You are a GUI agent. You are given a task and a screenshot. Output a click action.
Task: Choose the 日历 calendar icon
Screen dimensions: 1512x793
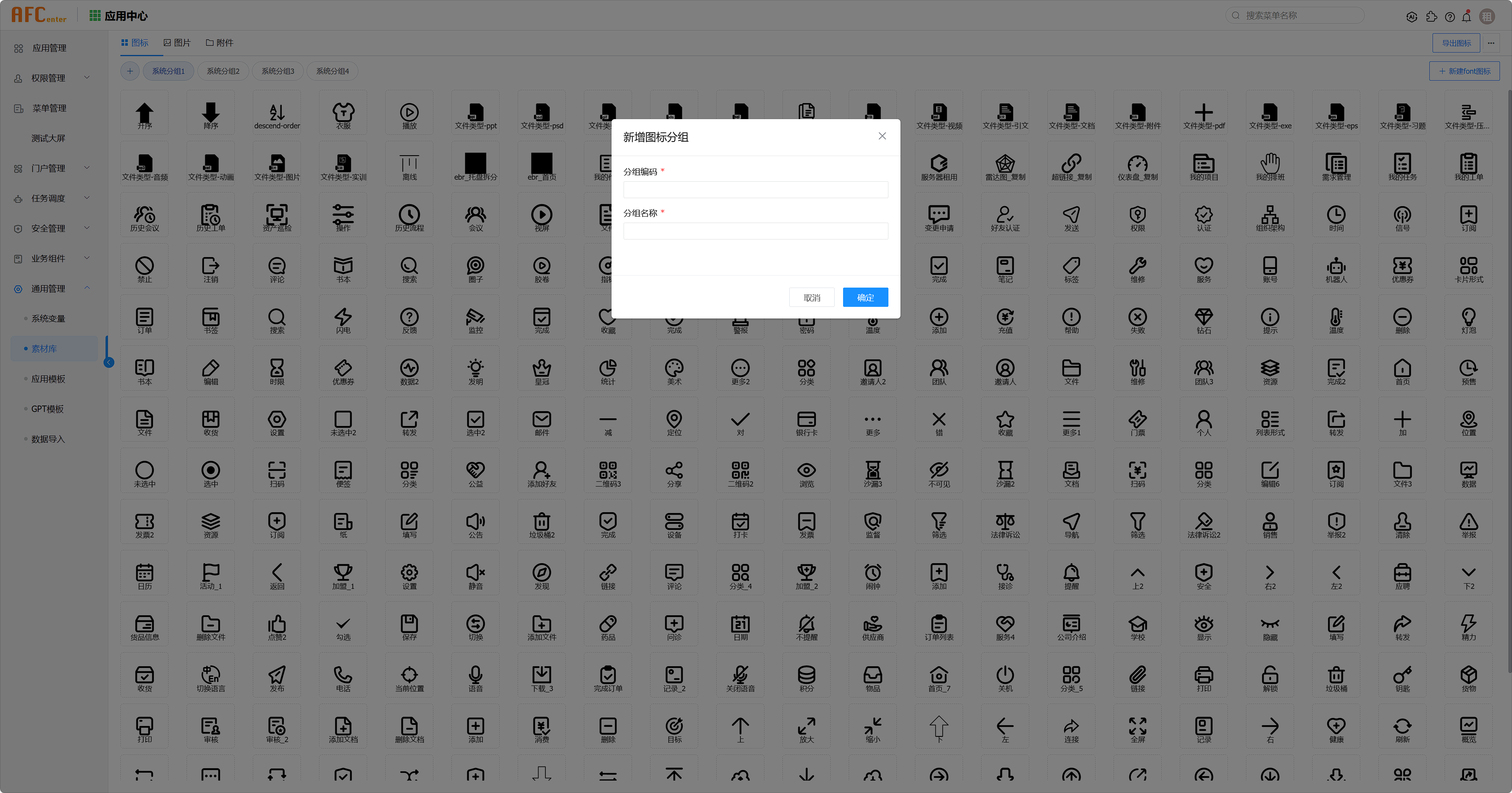click(x=144, y=576)
